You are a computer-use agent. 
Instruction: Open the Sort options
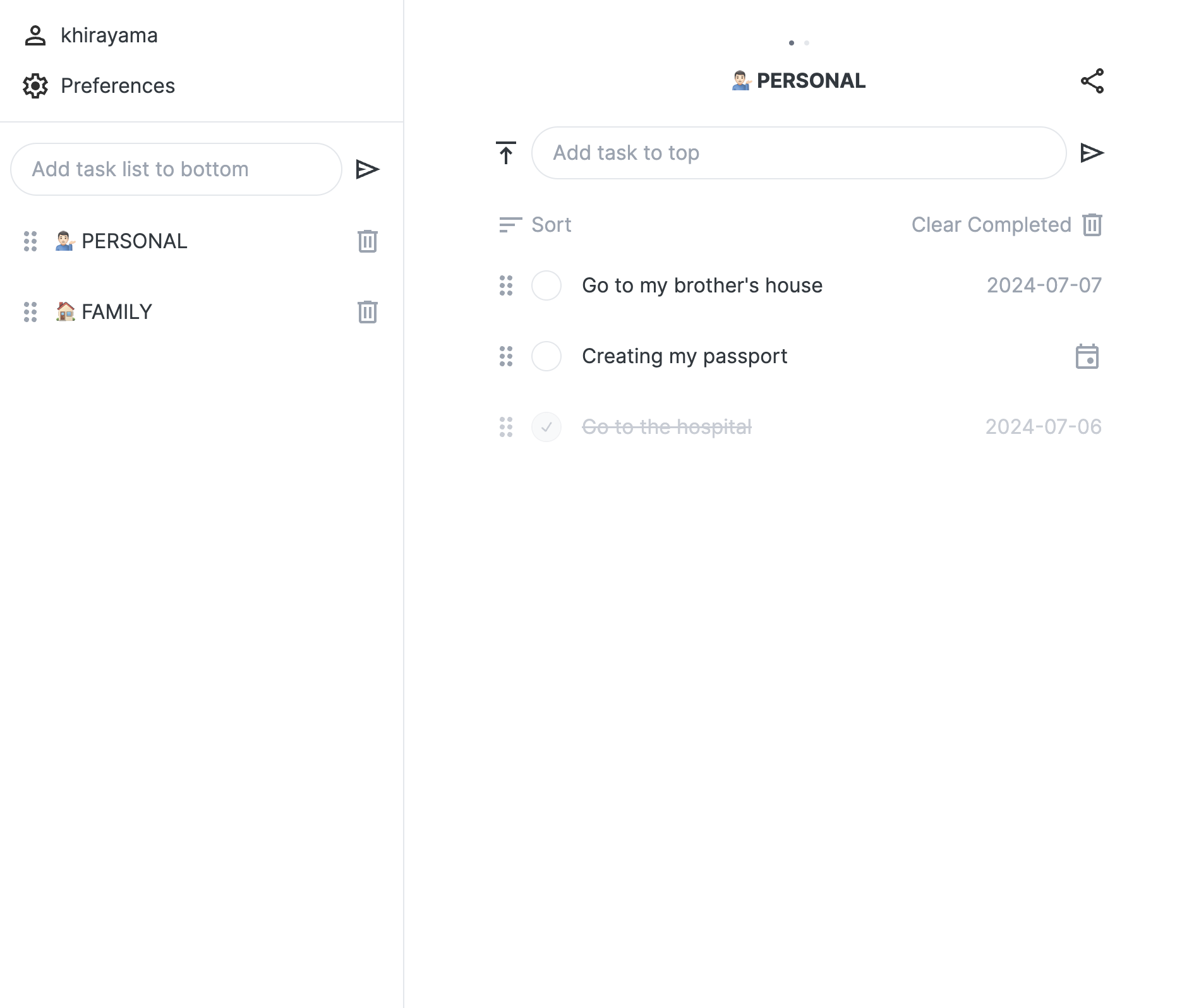535,225
